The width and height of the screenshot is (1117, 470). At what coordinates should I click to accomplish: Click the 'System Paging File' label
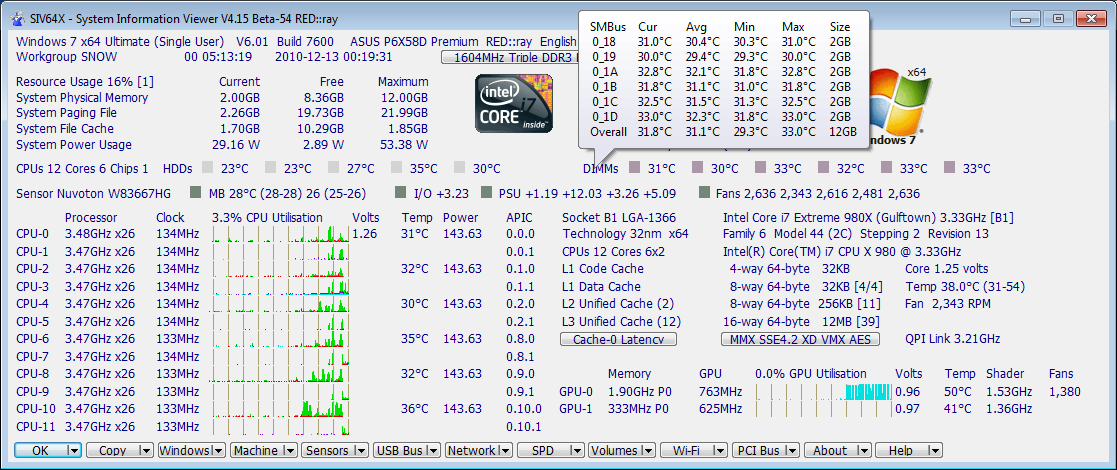pyautogui.click(x=66, y=113)
